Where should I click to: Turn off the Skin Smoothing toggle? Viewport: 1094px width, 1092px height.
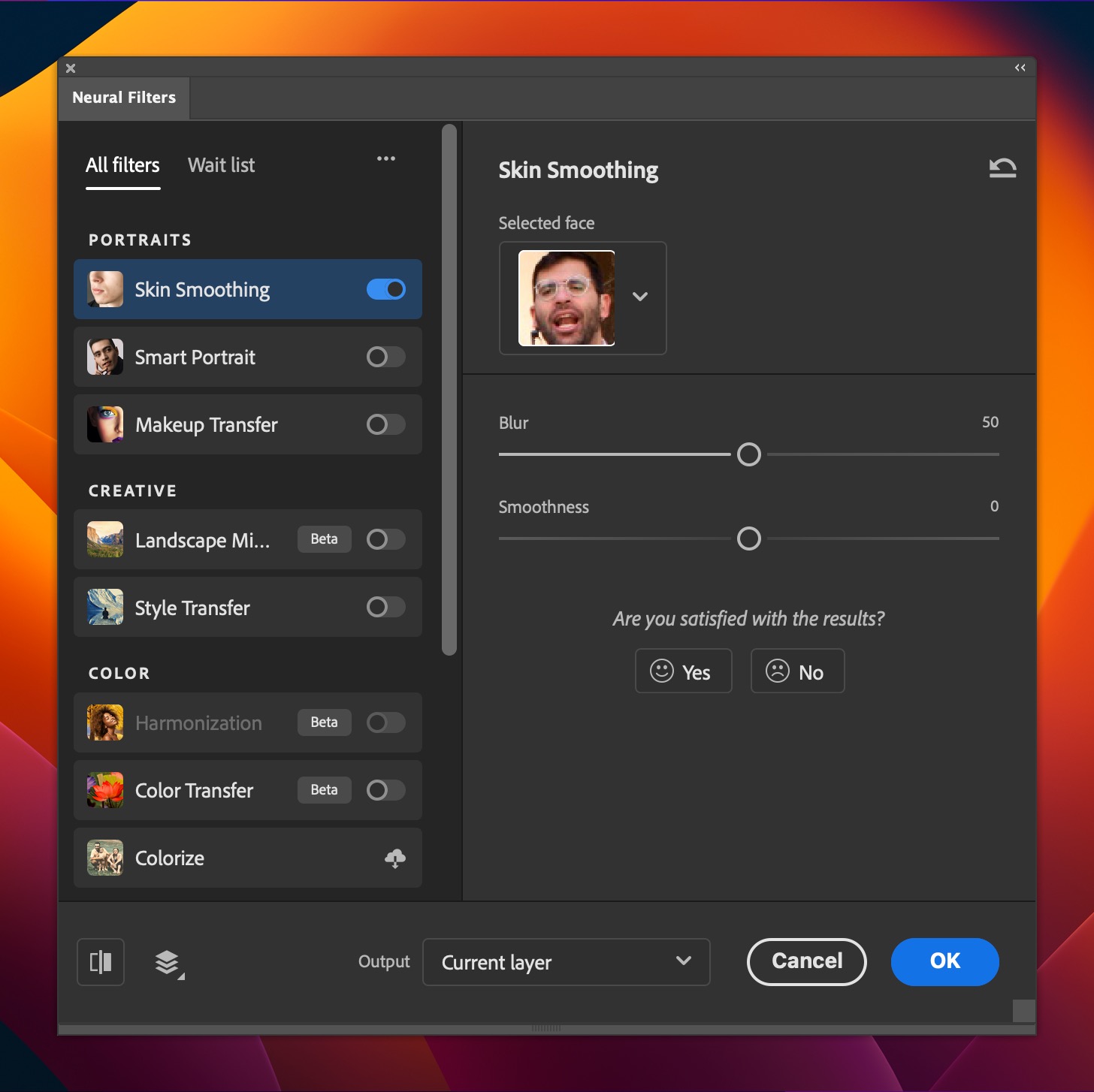pos(386,289)
